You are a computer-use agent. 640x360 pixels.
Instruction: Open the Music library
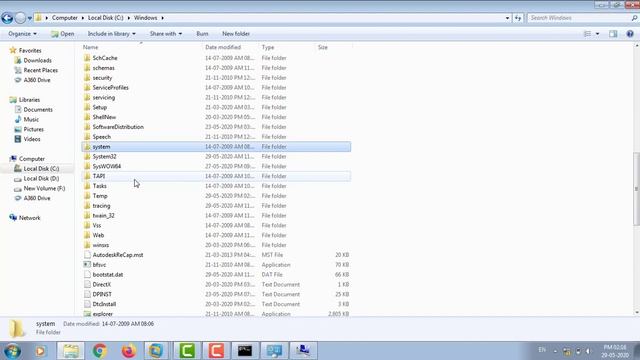point(31,119)
